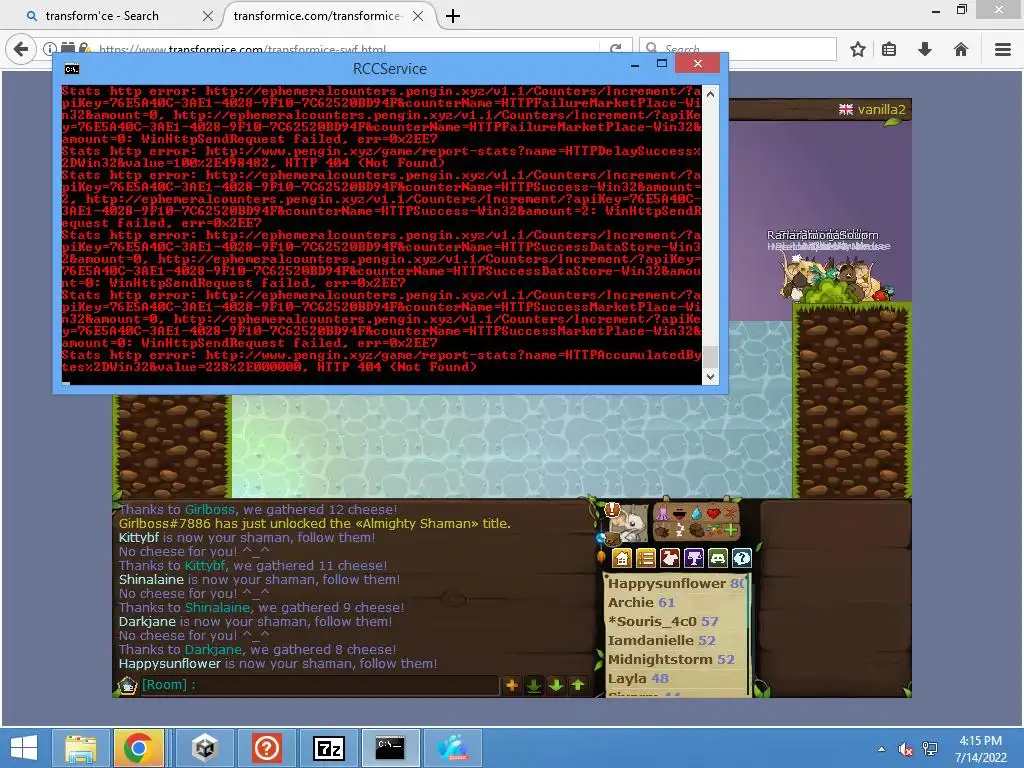Image resolution: width=1024 pixels, height=768 pixels.
Task: Click Darkjane in the 'gathered 8 cheese' line
Action: (213, 649)
